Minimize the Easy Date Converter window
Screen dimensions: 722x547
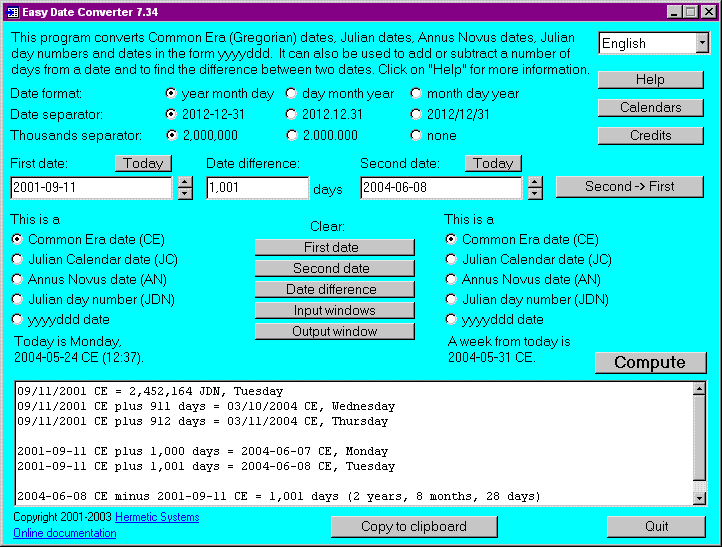coord(674,12)
